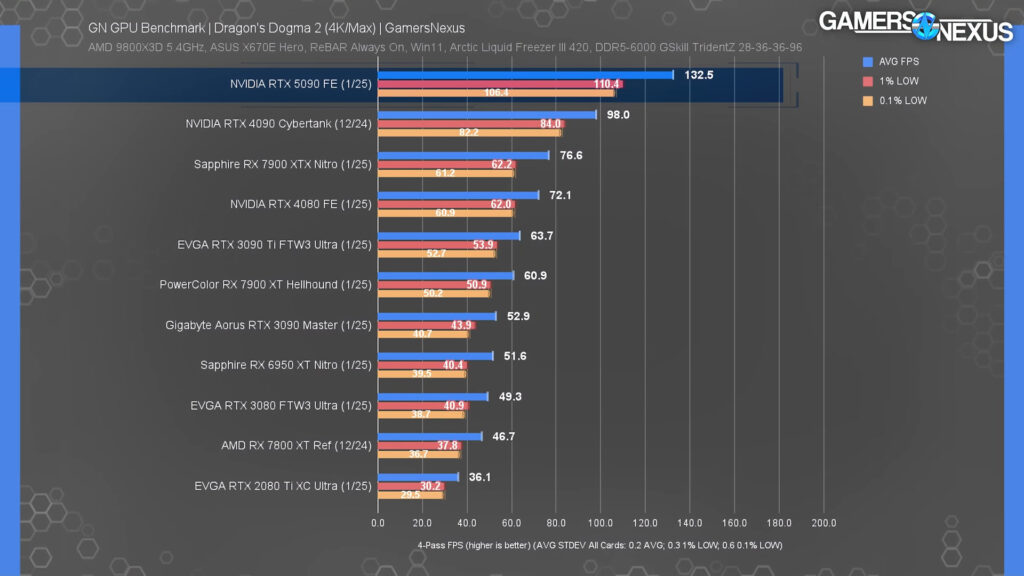Click the 52.9 average FPS value
The width and height of the screenshot is (1024, 576).
pos(518,316)
